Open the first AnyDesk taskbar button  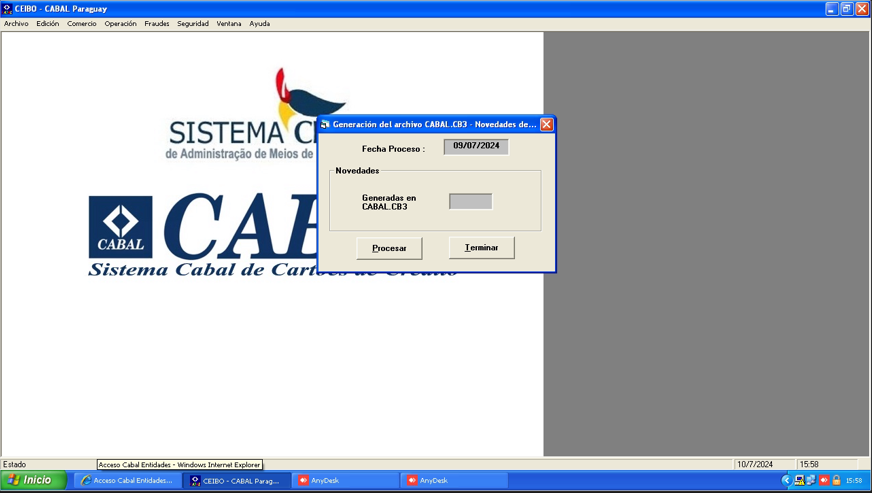(345, 480)
